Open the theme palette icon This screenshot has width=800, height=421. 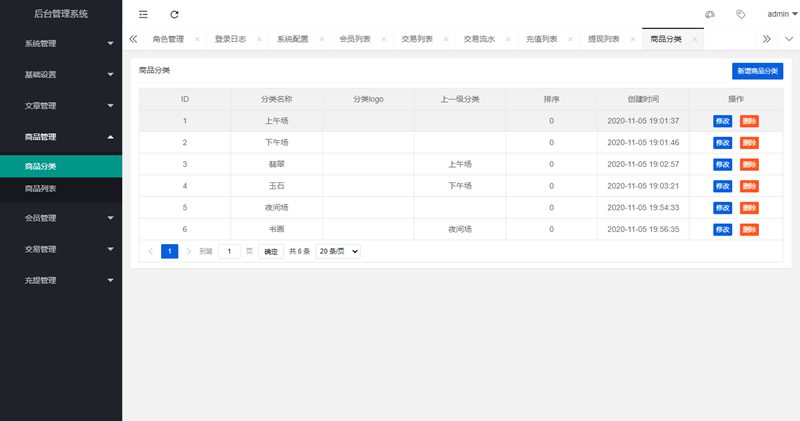(x=710, y=15)
